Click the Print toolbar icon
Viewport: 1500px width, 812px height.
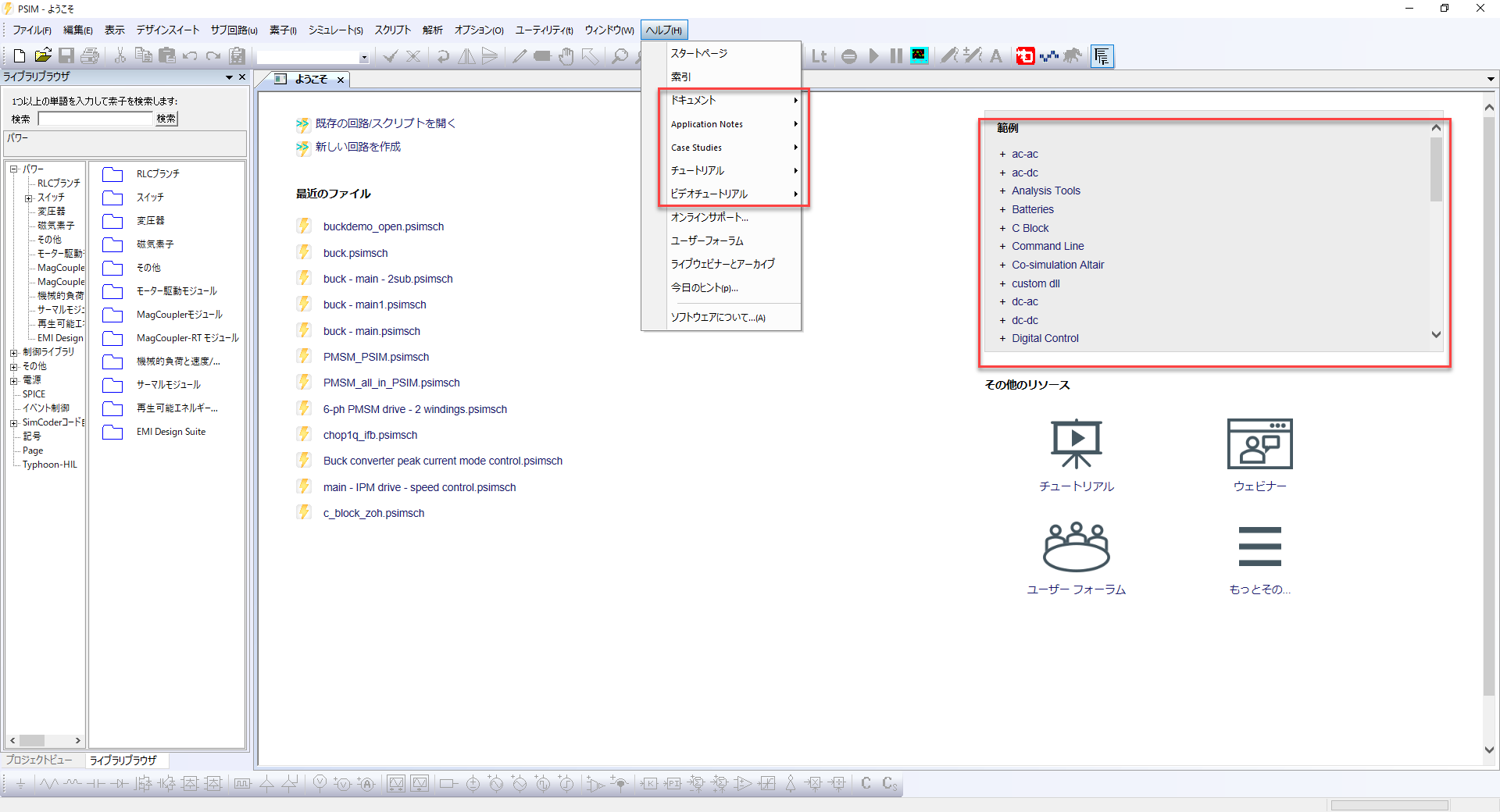(90, 55)
